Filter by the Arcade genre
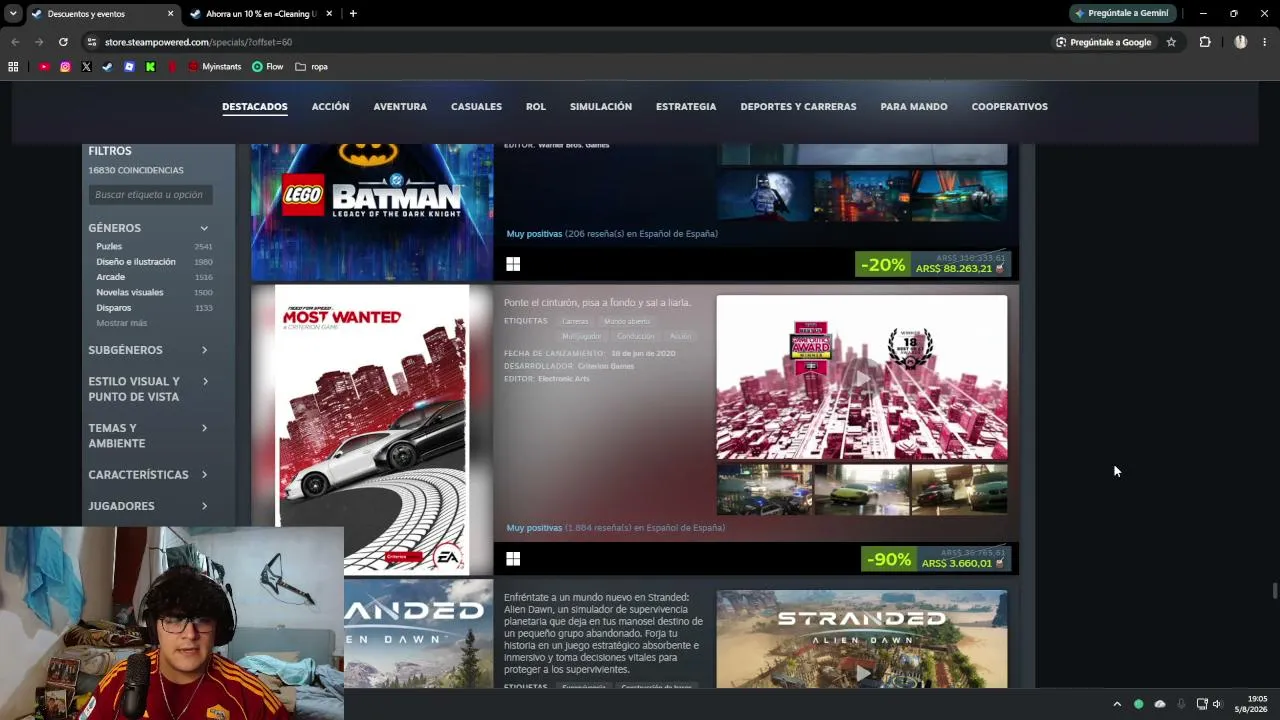Viewport: 1280px width, 720px height. point(111,277)
